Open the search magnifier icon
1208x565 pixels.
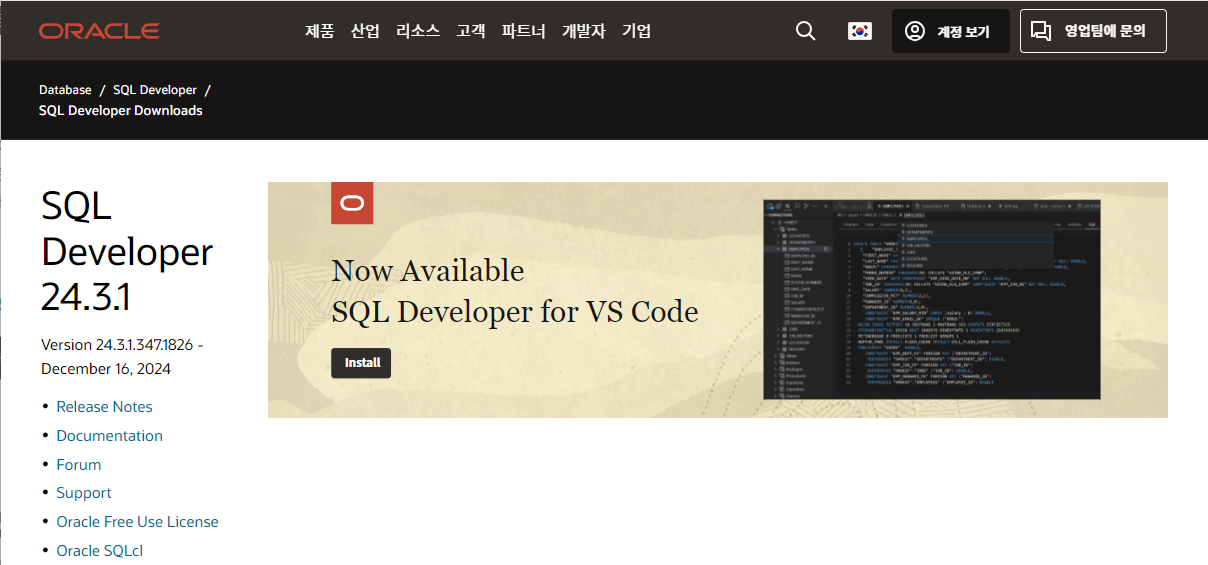point(806,31)
